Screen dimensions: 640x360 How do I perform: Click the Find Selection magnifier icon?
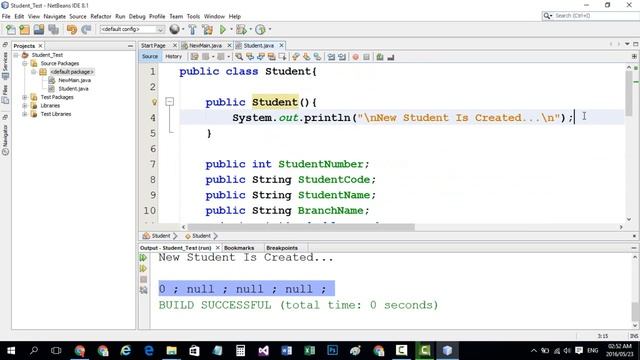pos(239,57)
